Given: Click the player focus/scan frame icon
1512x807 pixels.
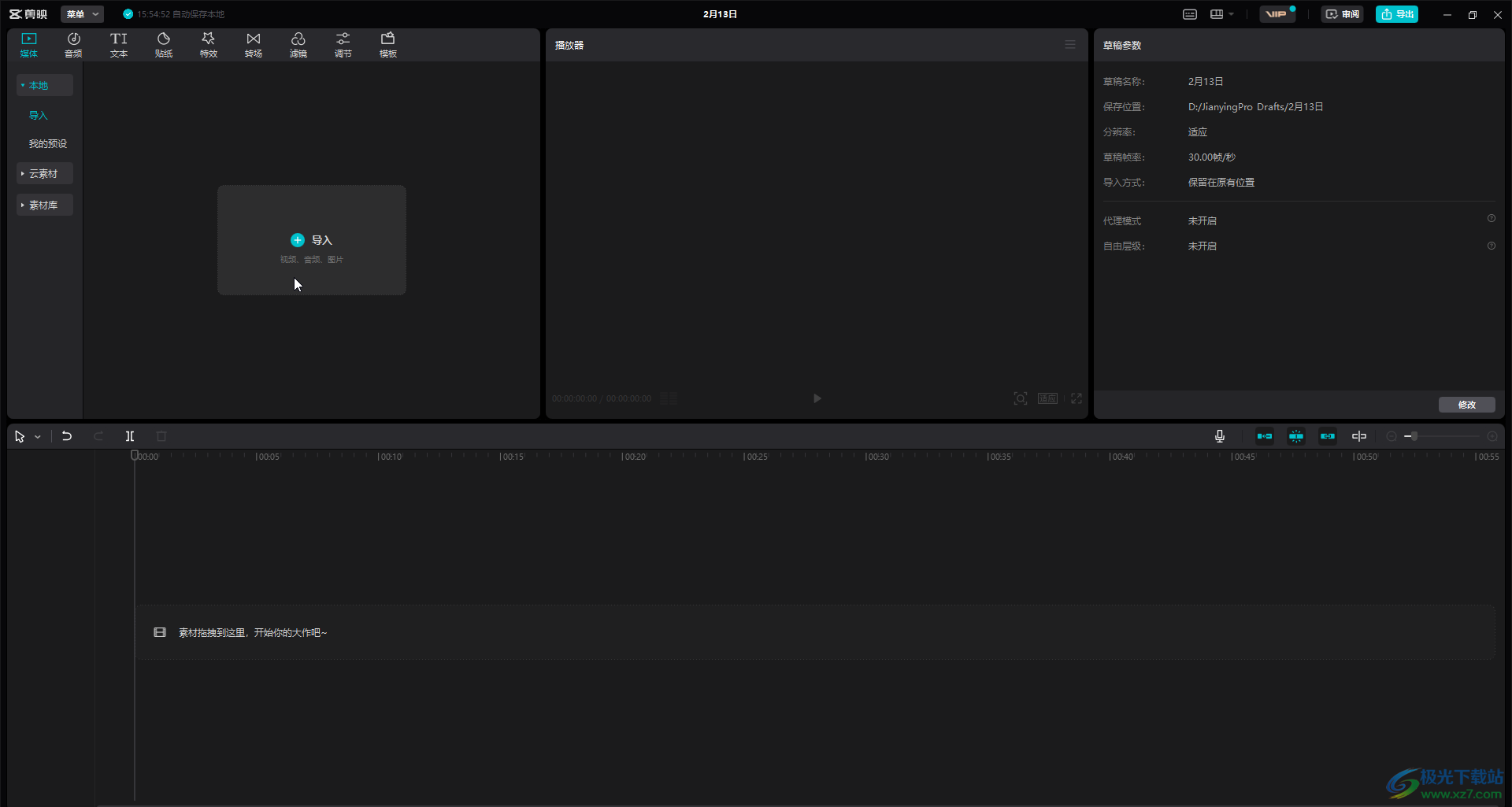Looking at the screenshot, I should (x=1021, y=398).
